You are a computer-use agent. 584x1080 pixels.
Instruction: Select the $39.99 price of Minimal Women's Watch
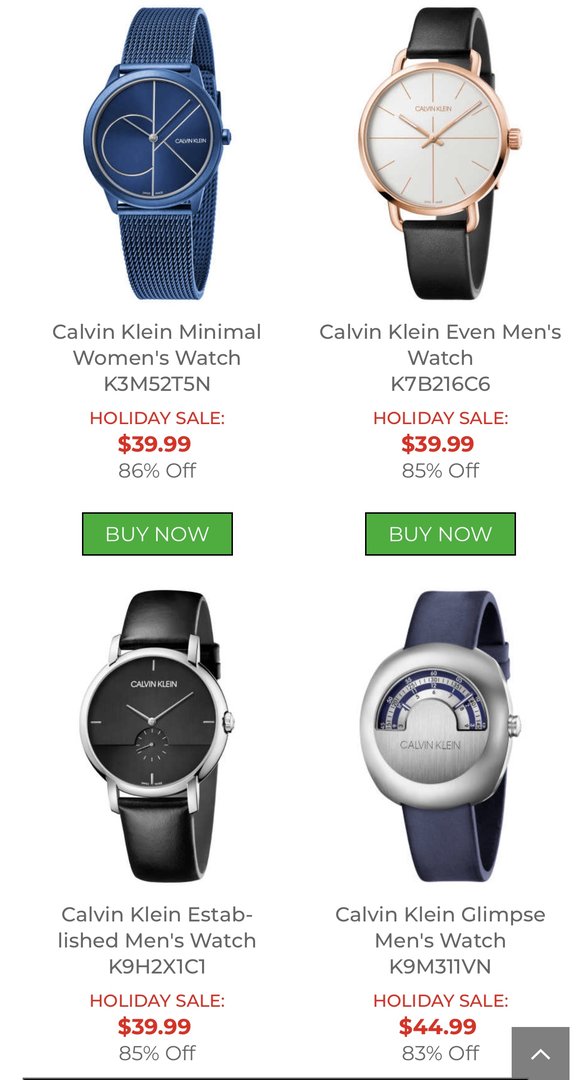[x=154, y=444]
